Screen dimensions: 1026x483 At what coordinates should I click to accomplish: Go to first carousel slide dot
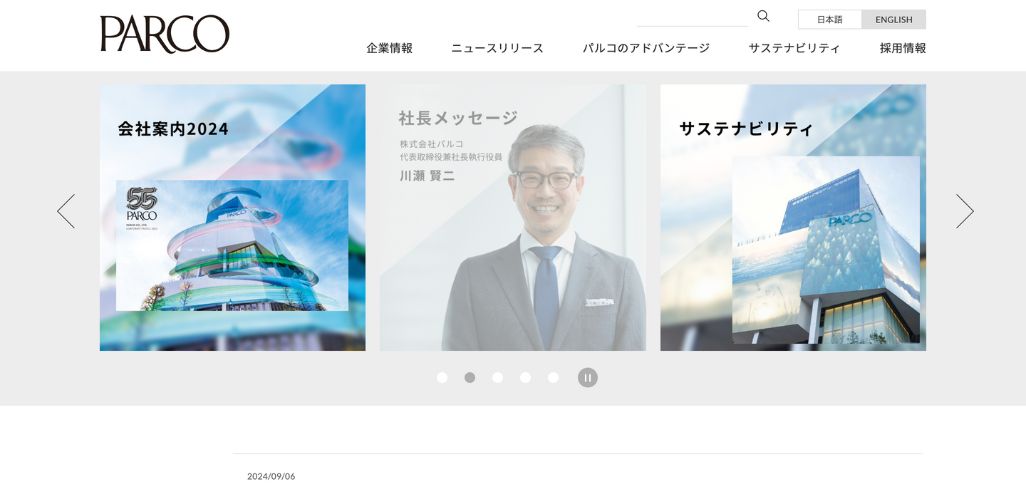coord(442,378)
